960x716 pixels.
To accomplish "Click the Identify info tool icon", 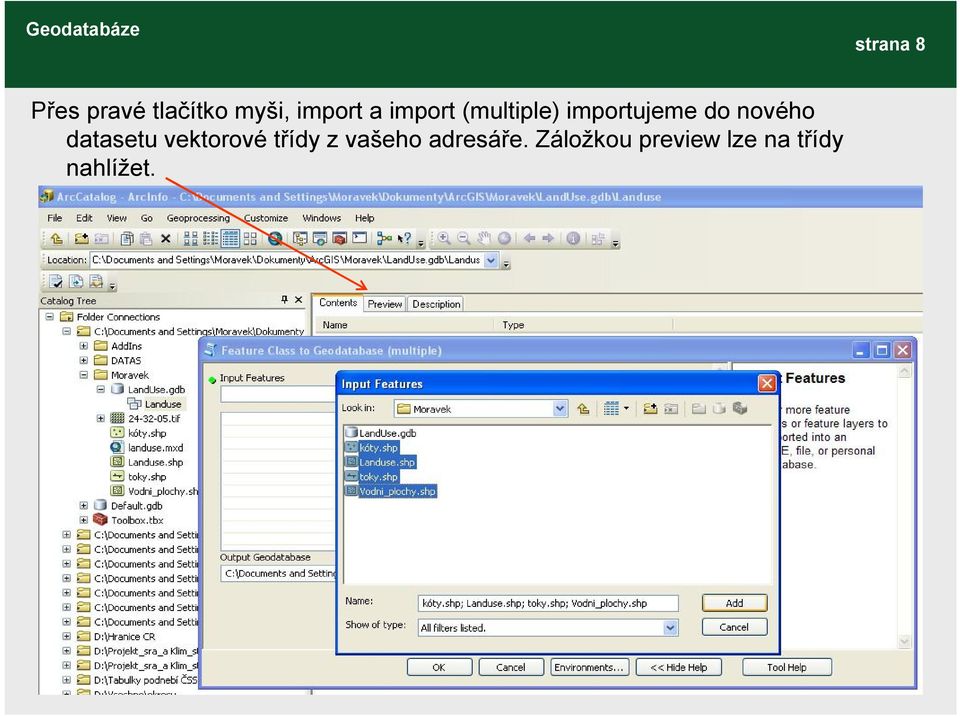I will [x=573, y=239].
